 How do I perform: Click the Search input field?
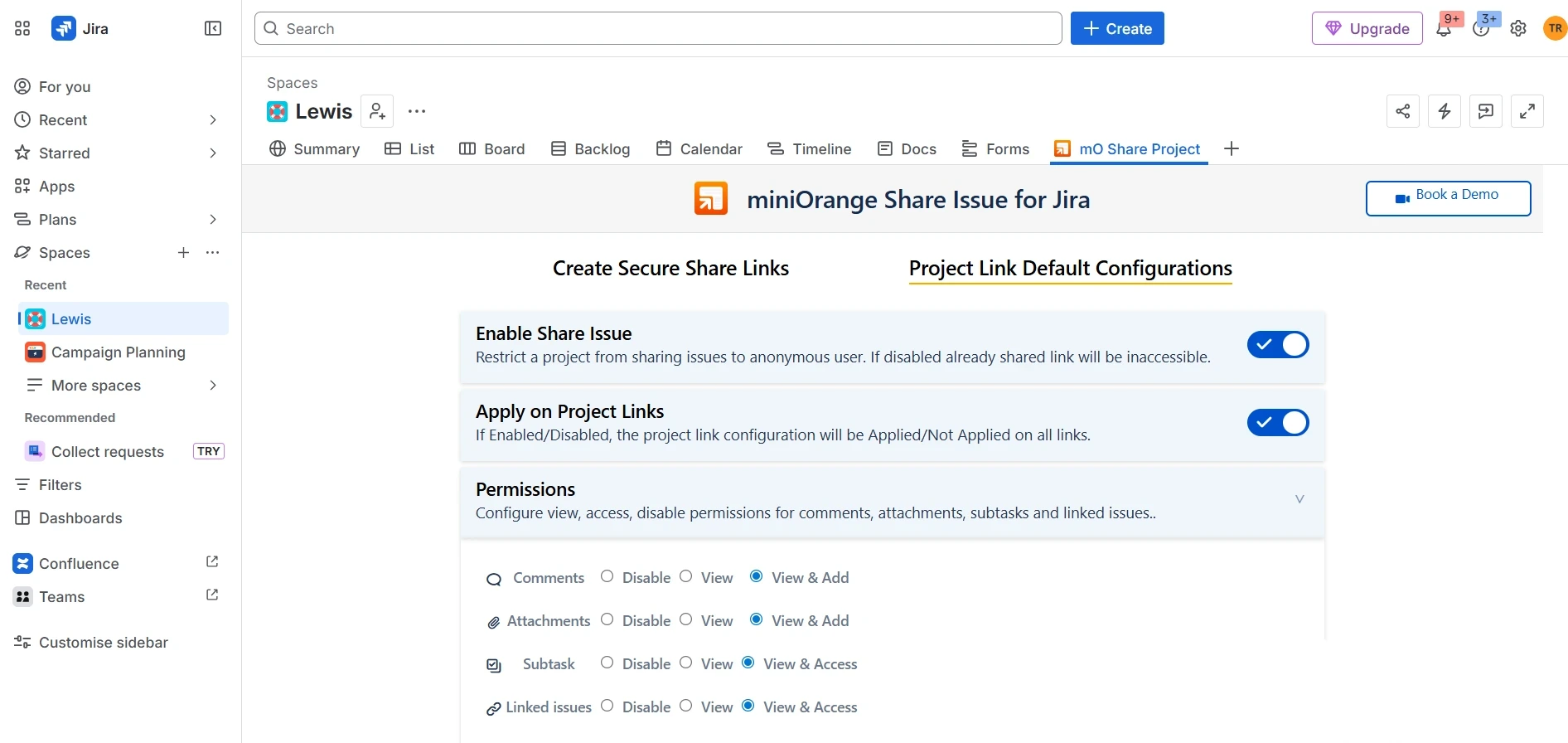[x=658, y=28]
